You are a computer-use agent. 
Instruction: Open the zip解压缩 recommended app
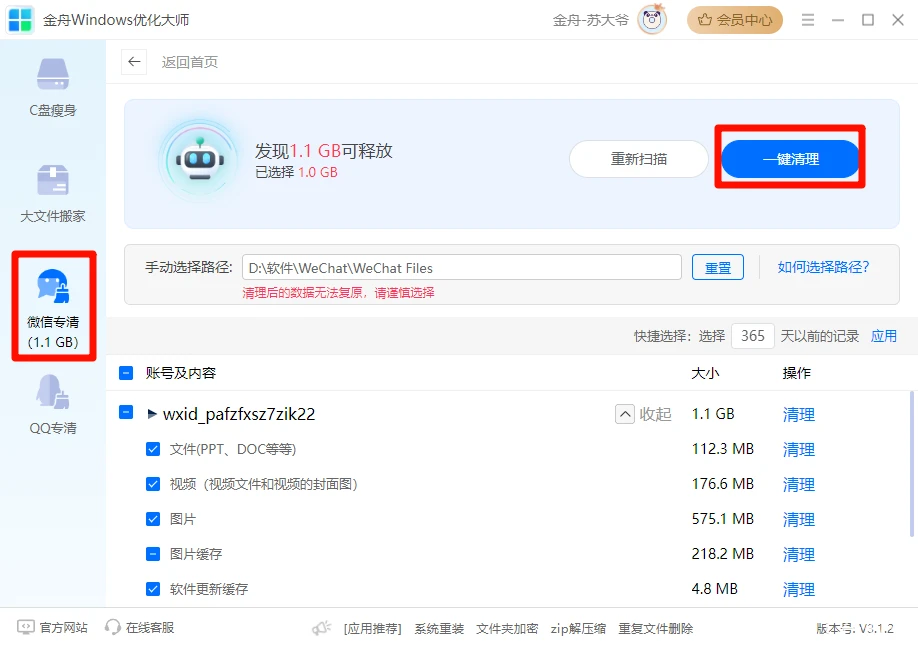[x=578, y=629]
